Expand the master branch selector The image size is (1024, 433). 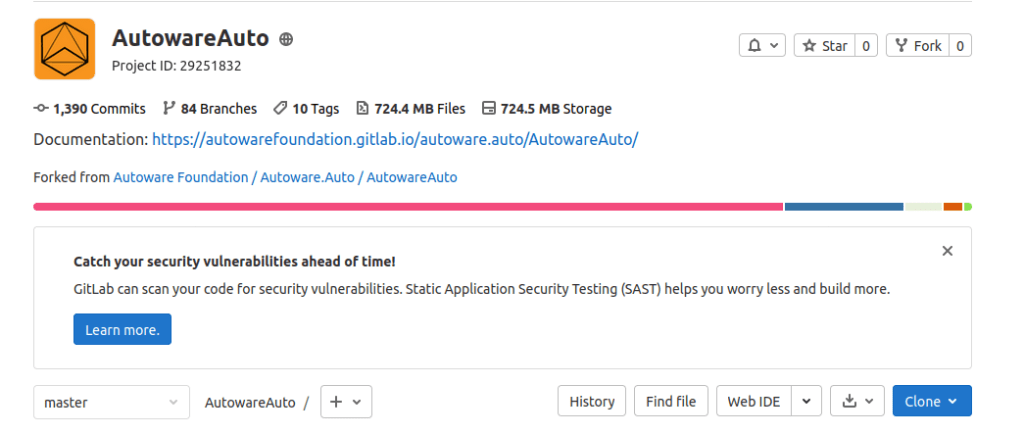tap(111, 402)
